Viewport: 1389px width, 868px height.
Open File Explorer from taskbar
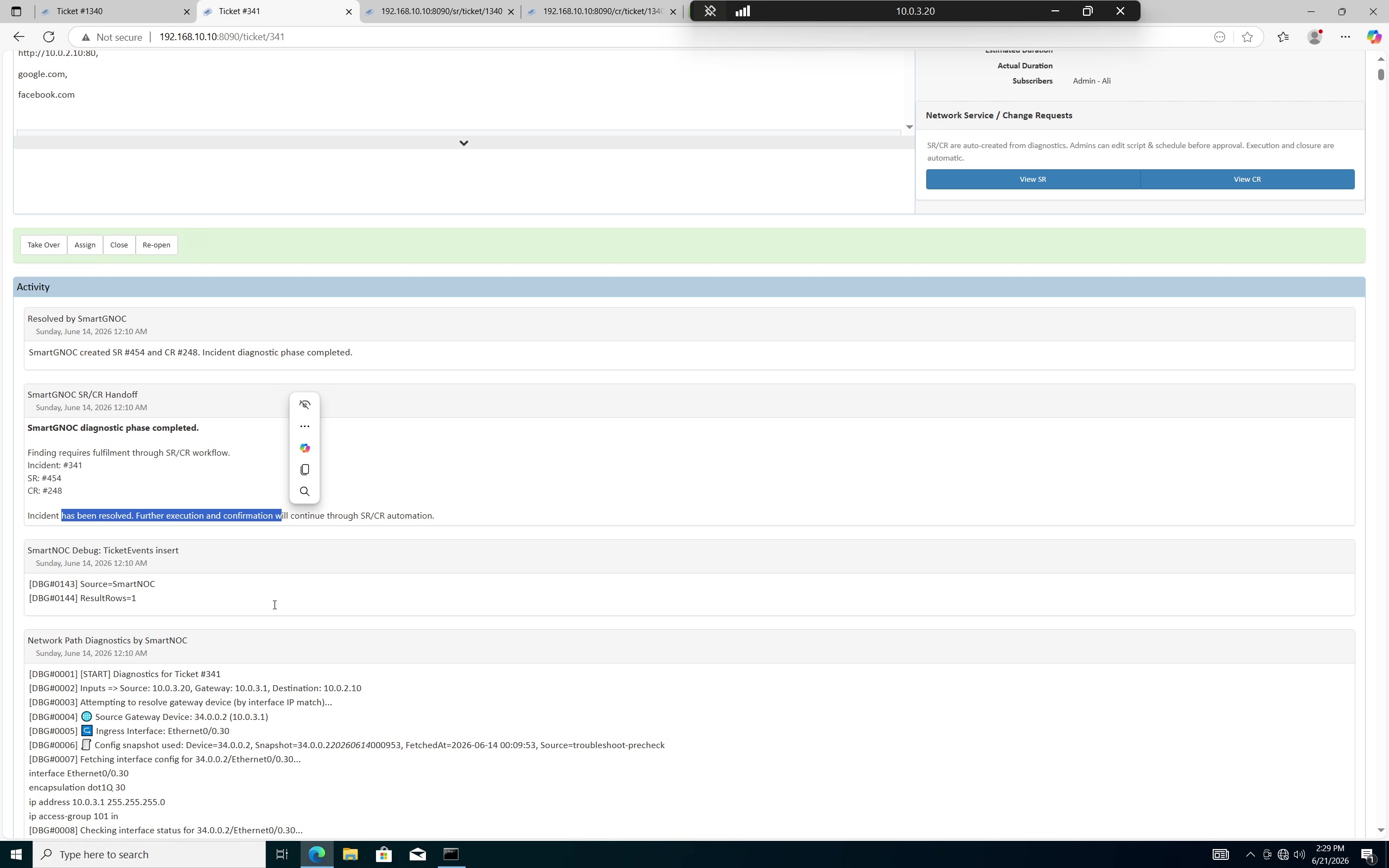(x=350, y=854)
